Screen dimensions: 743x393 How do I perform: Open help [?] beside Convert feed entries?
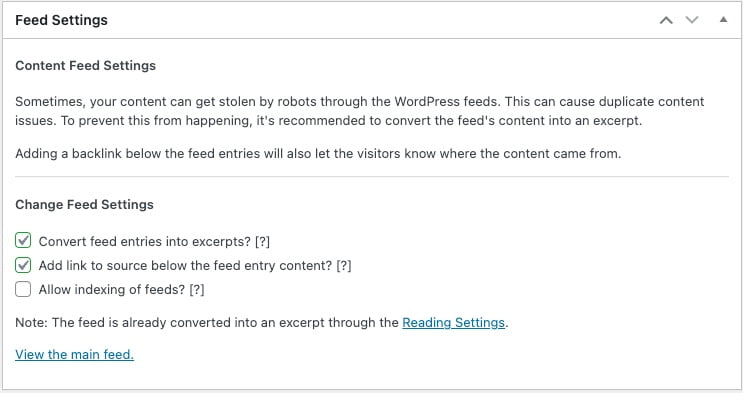pyautogui.click(x=262, y=242)
